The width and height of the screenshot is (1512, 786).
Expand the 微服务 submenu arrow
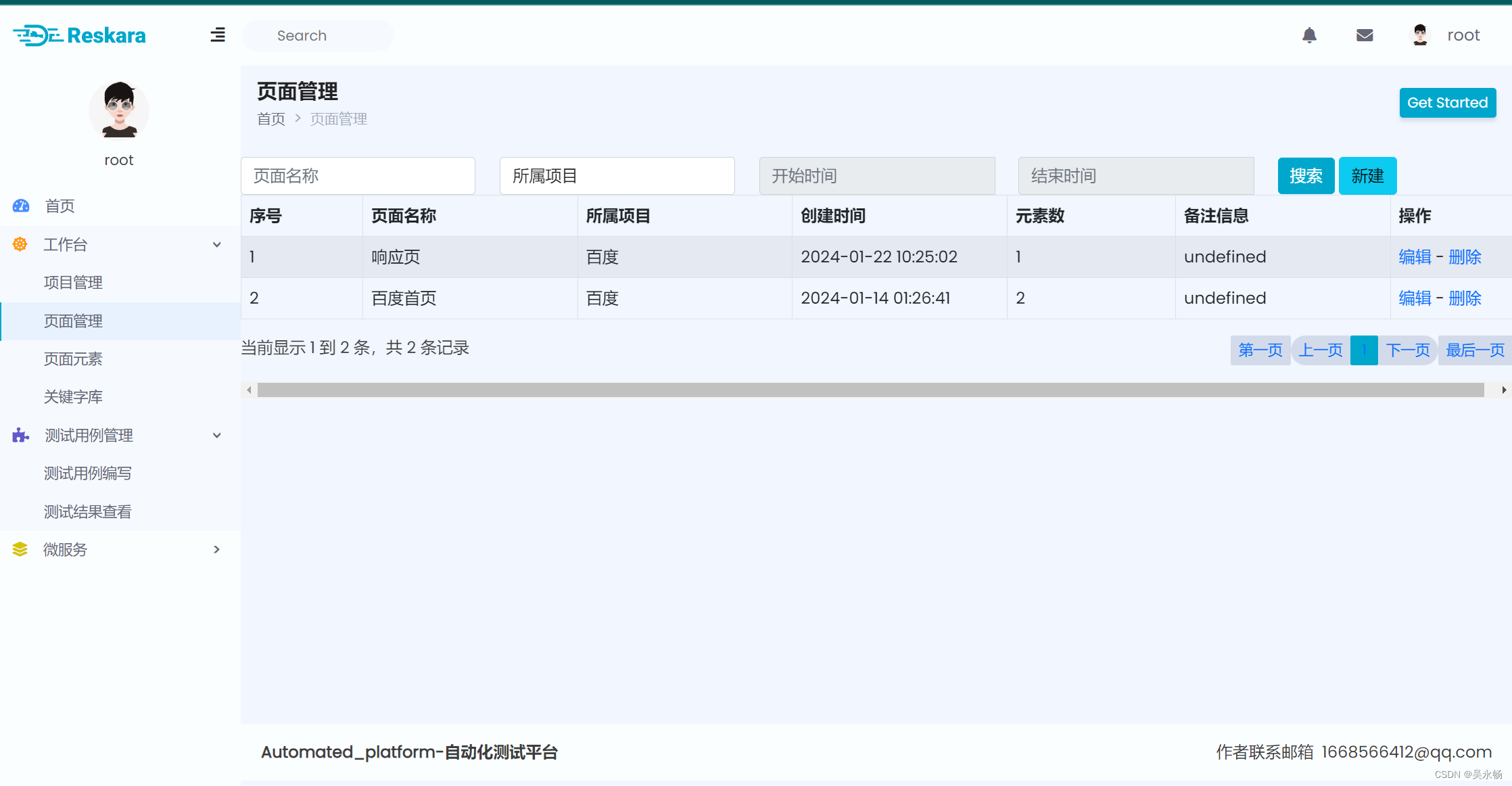point(217,549)
